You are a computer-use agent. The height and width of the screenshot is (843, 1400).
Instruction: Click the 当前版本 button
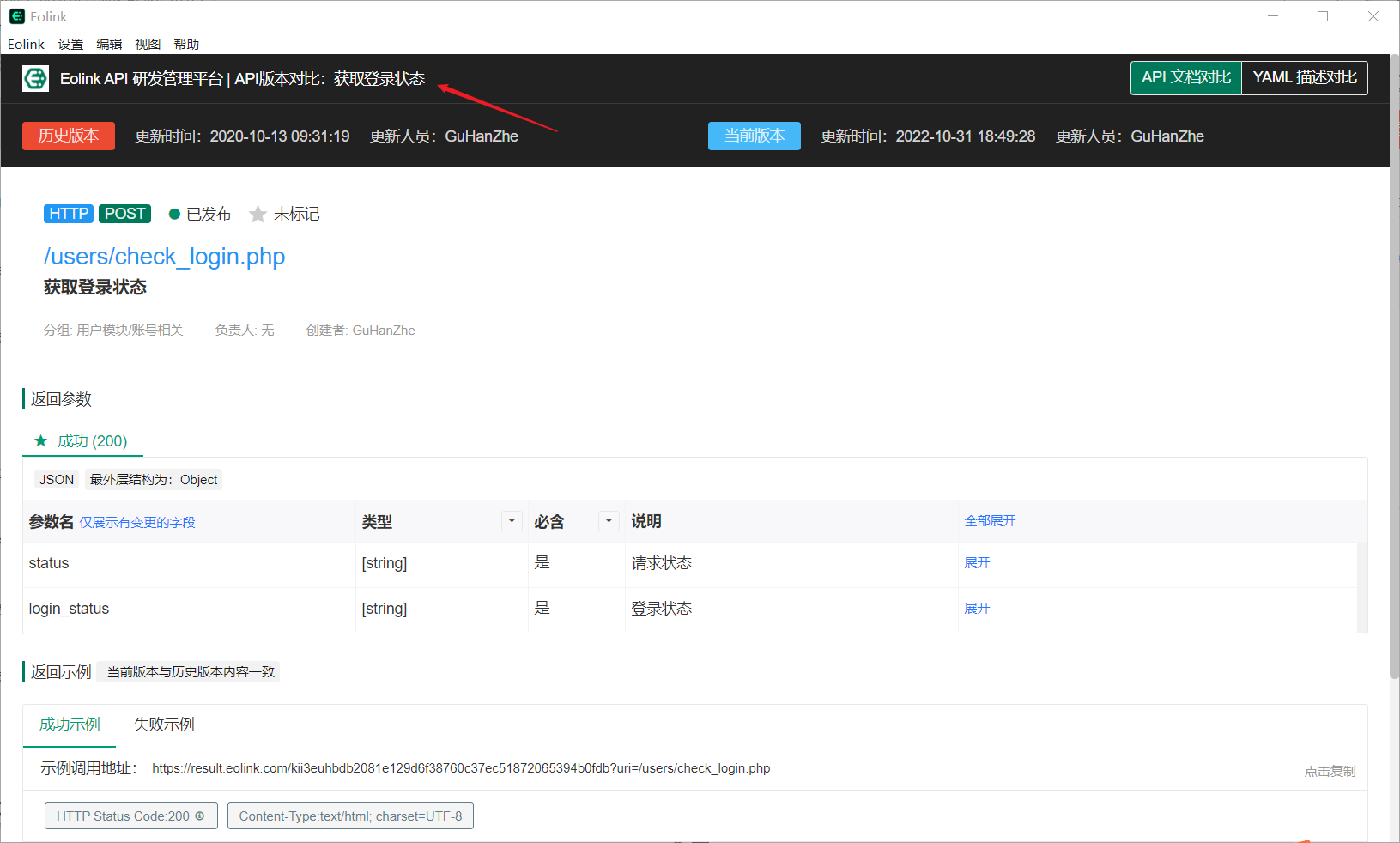coord(755,136)
